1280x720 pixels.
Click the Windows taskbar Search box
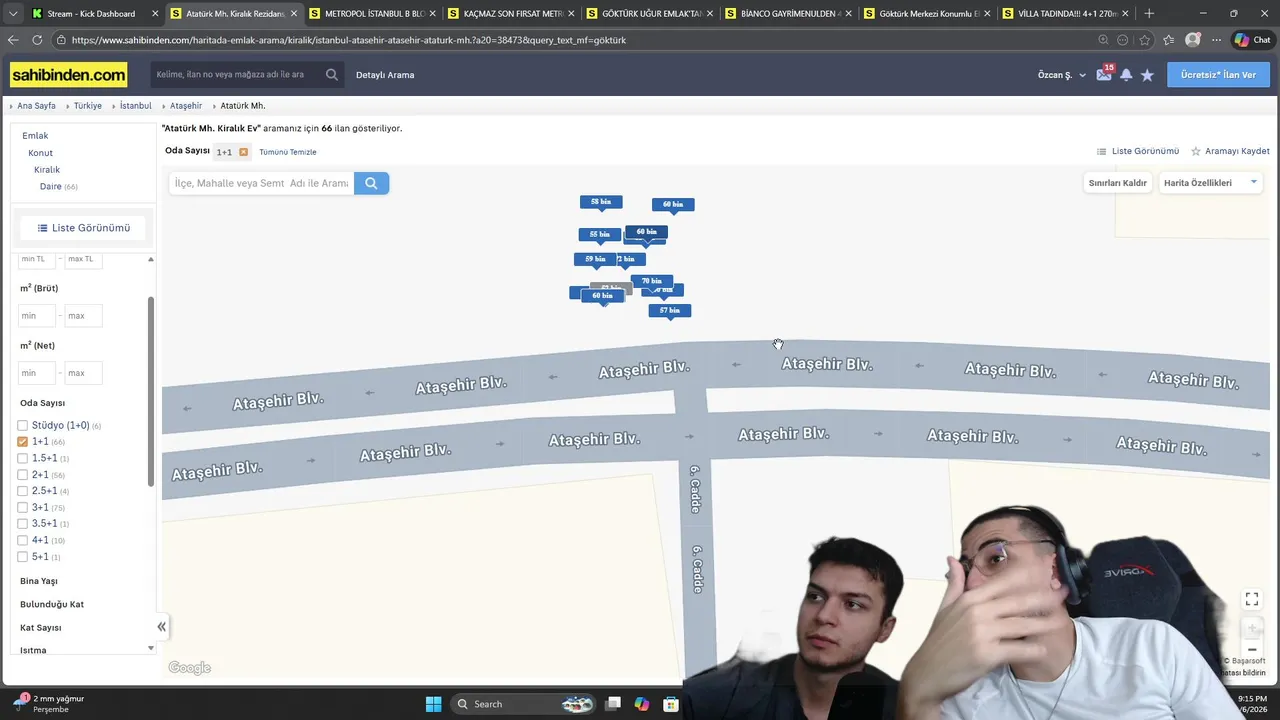click(523, 704)
